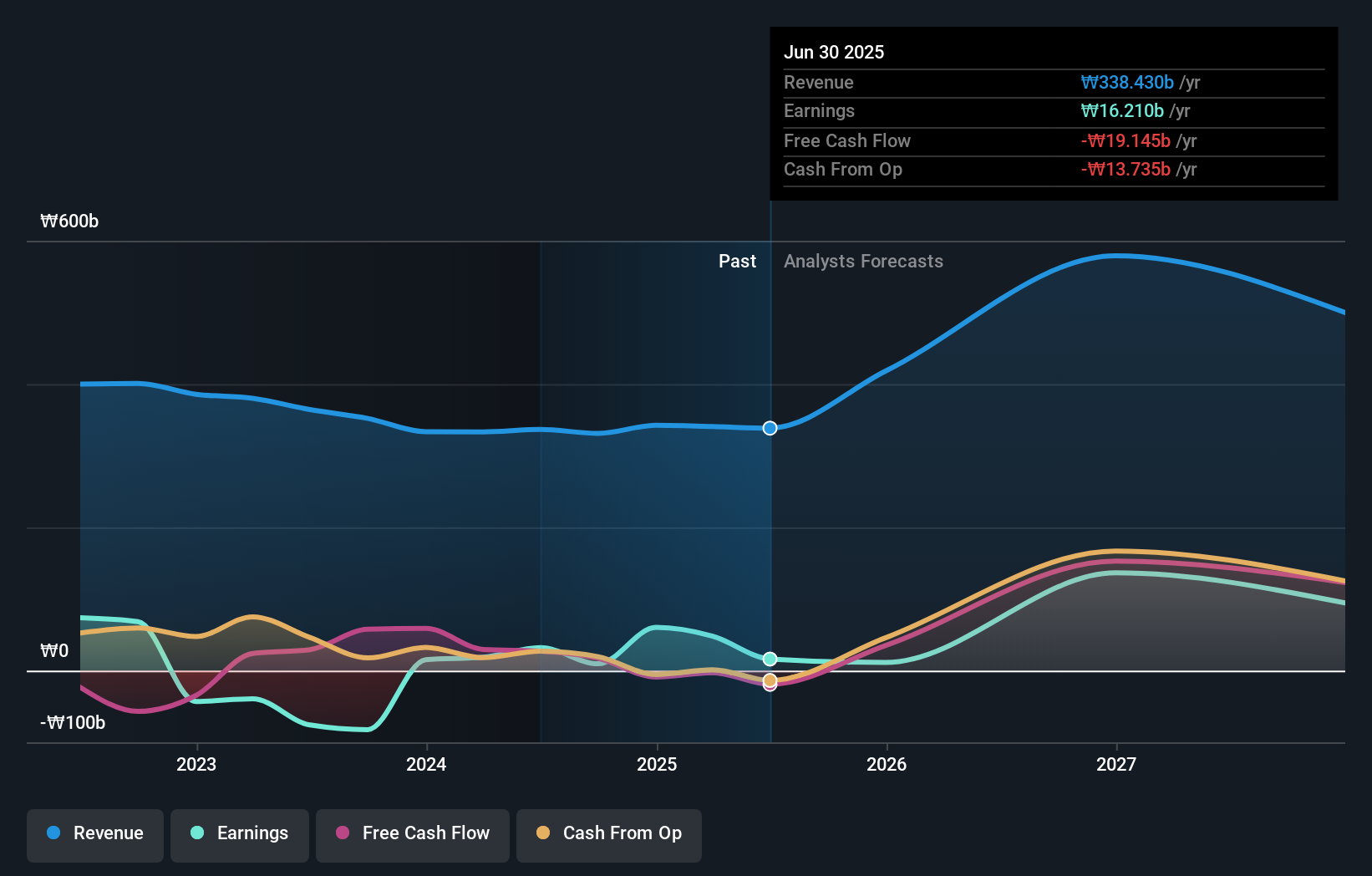Switch to the Past section of chart
Viewport: 1372px width, 876px height.
coord(737,261)
